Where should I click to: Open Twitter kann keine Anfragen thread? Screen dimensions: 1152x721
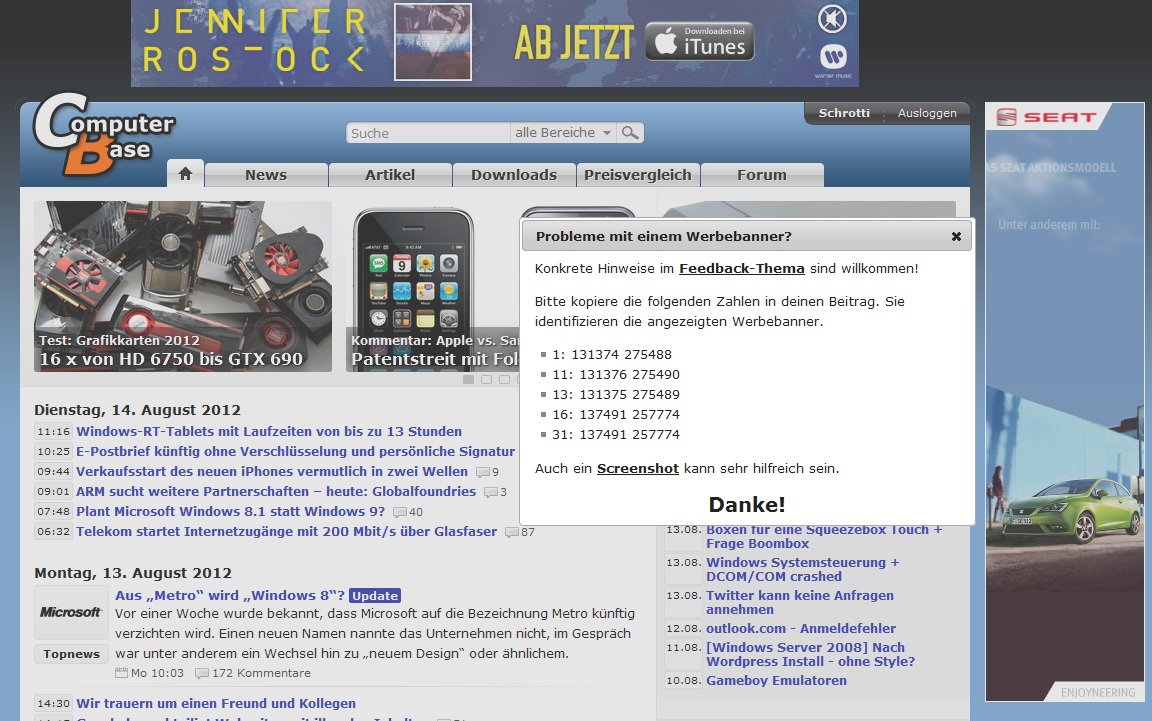[x=800, y=603]
